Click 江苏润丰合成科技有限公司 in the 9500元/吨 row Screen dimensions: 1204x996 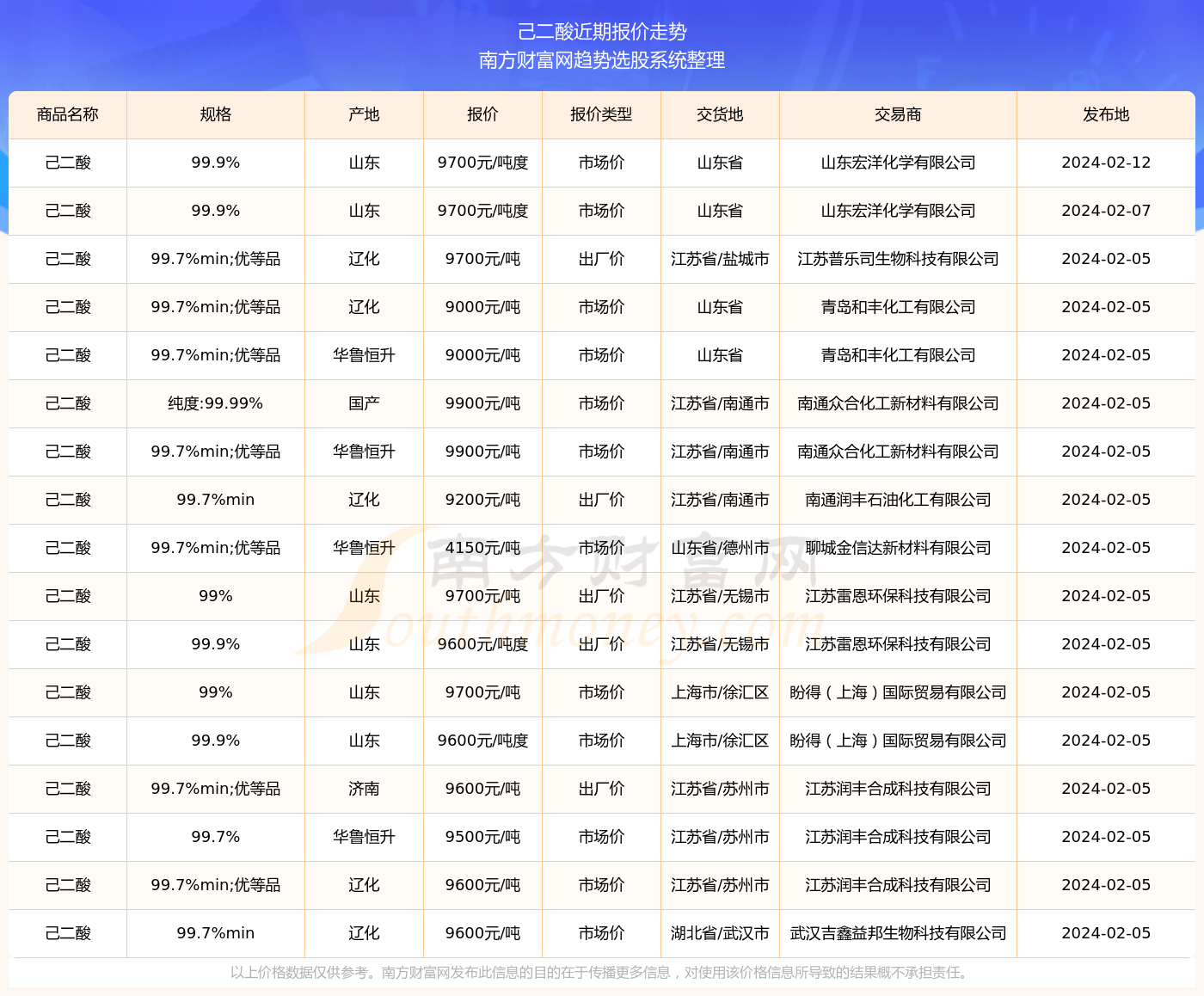click(898, 837)
